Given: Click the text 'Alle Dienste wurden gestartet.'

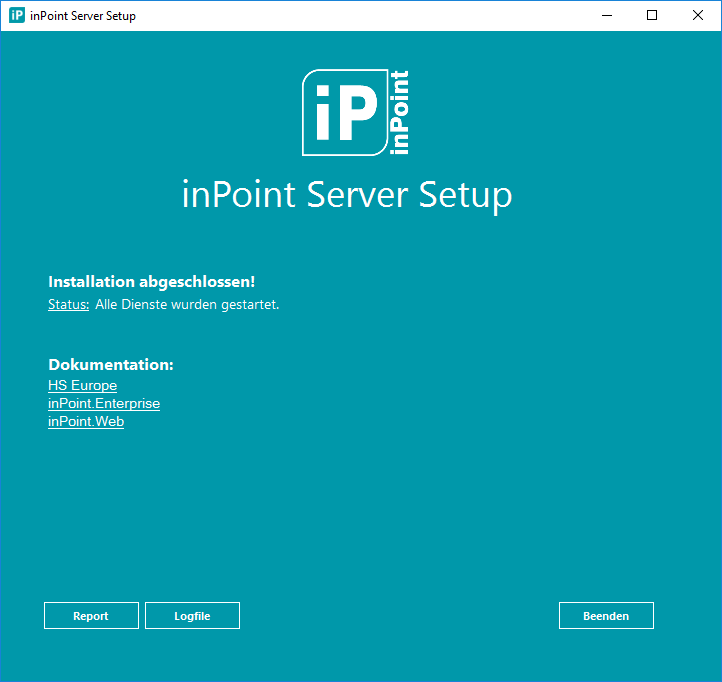Looking at the screenshot, I should pyautogui.click(x=187, y=304).
